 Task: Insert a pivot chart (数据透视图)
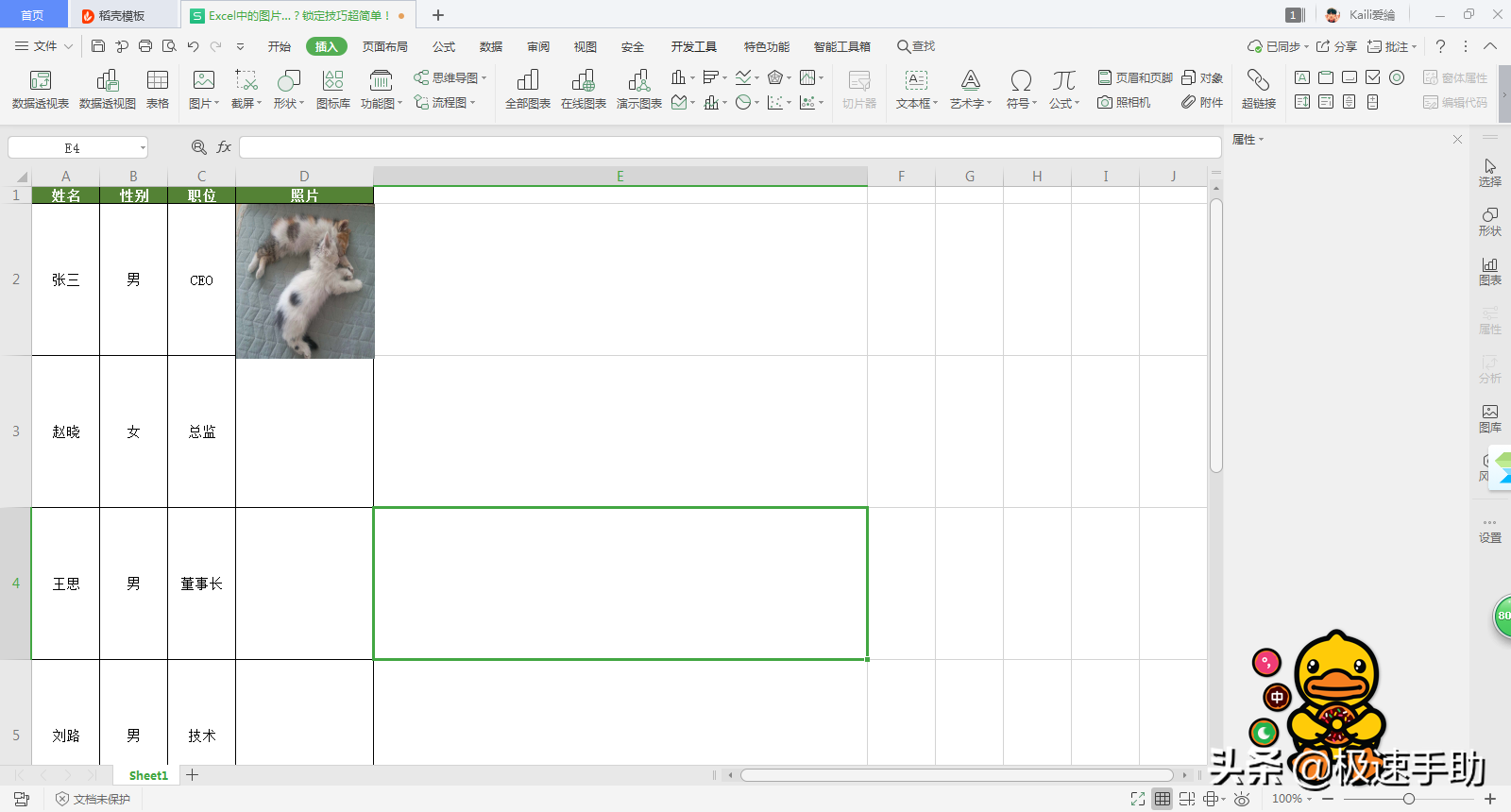pyautogui.click(x=108, y=90)
